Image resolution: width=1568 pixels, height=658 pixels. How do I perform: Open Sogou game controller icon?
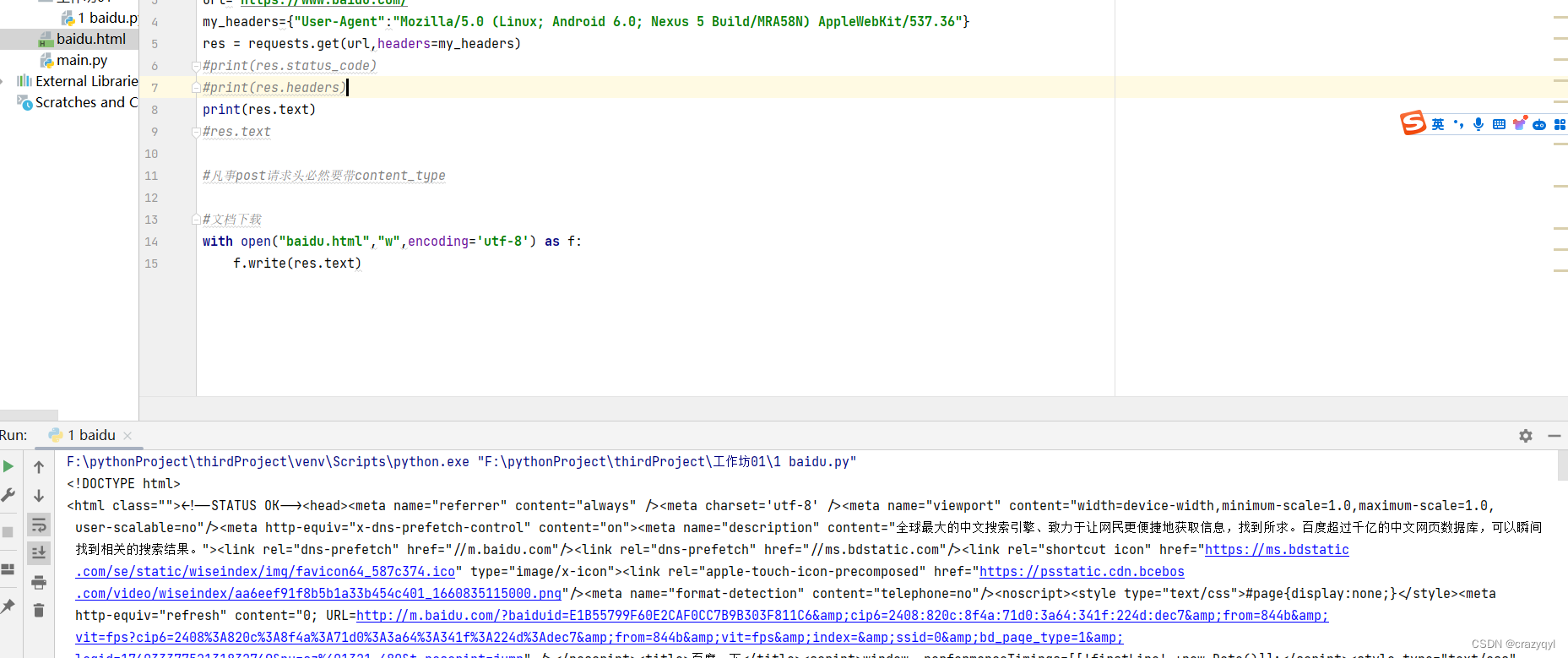1539,124
